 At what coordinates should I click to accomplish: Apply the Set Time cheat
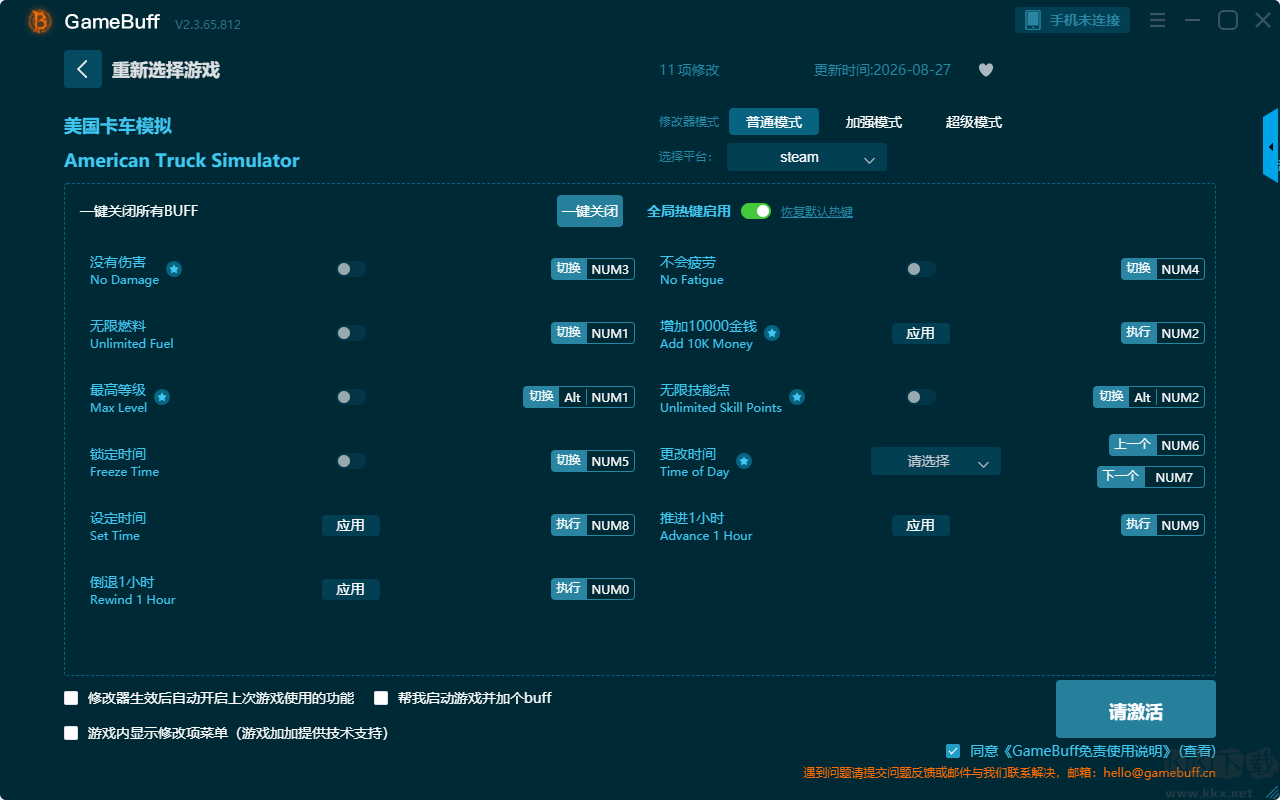(351, 525)
